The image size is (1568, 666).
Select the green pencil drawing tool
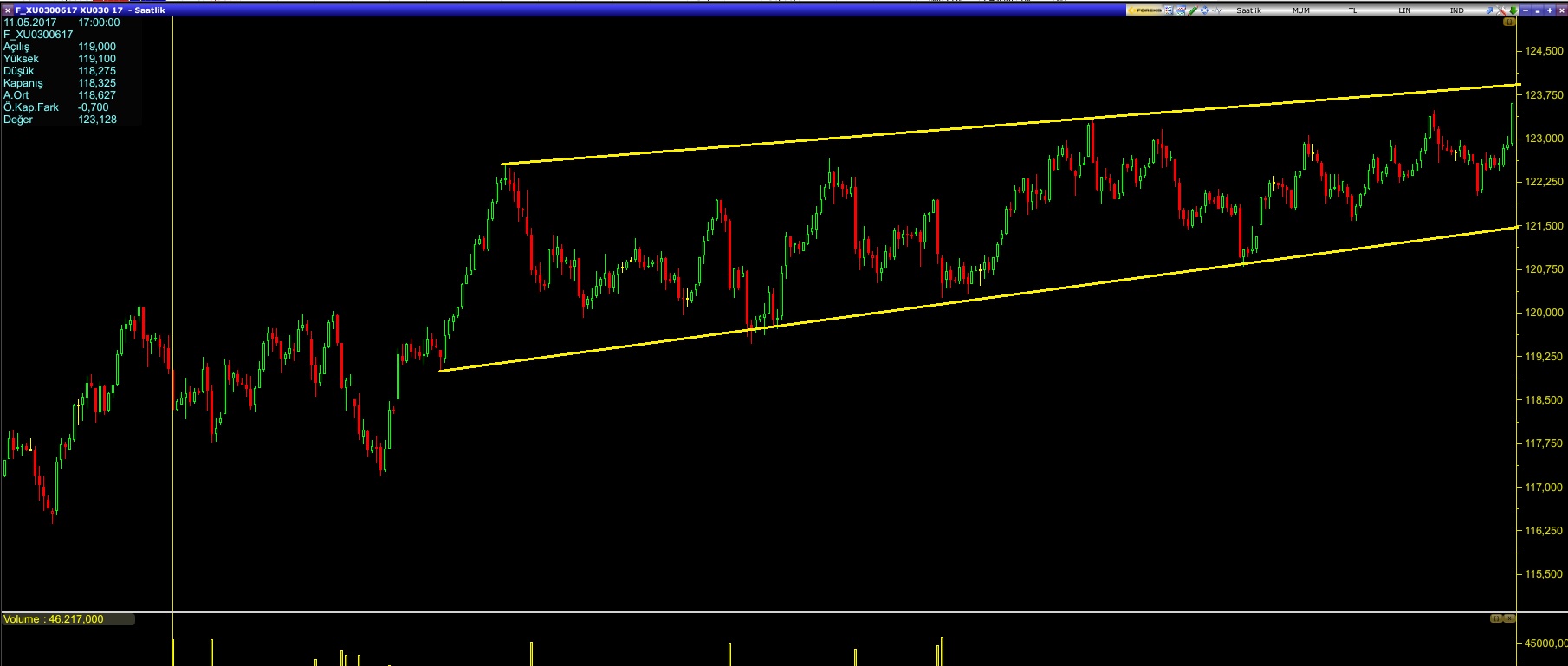pyautogui.click(x=1193, y=10)
